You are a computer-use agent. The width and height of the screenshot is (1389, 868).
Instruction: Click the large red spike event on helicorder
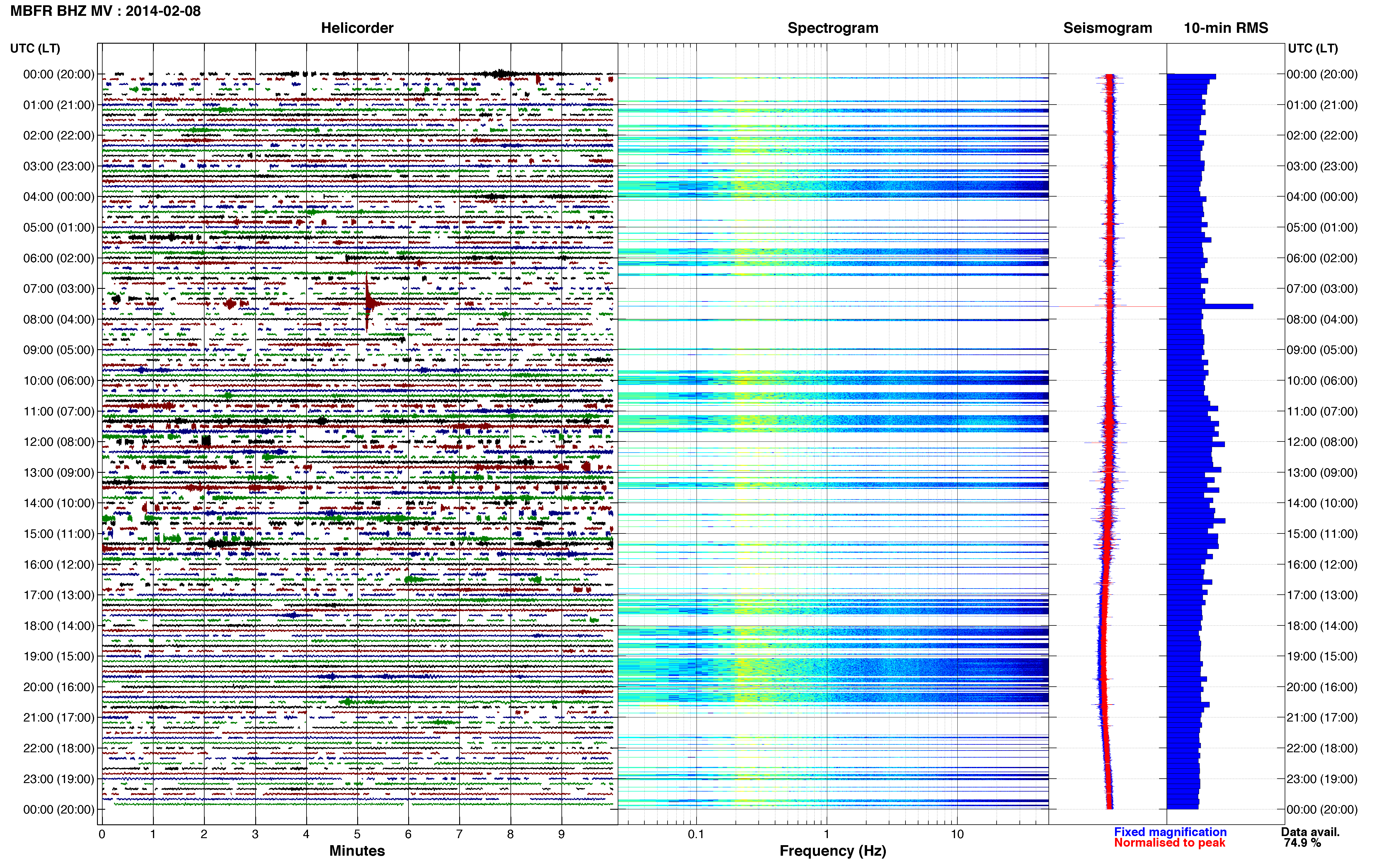tap(368, 303)
